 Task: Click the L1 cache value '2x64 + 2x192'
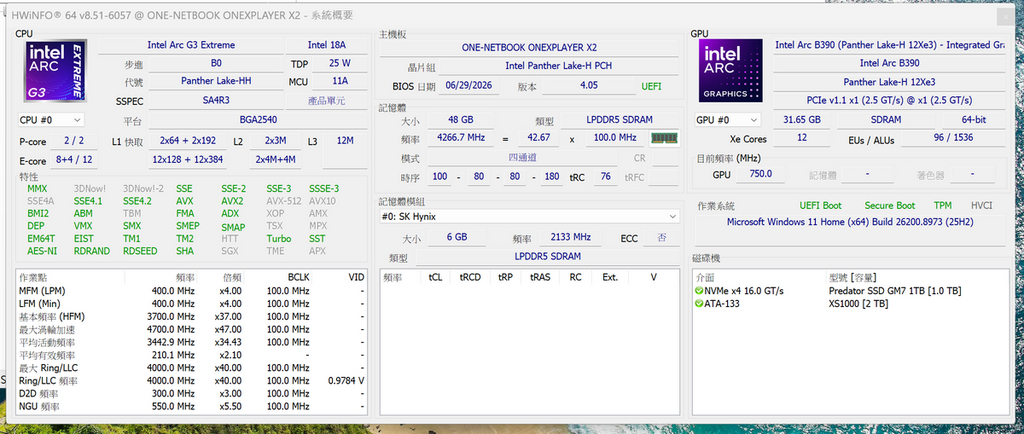[188, 140]
